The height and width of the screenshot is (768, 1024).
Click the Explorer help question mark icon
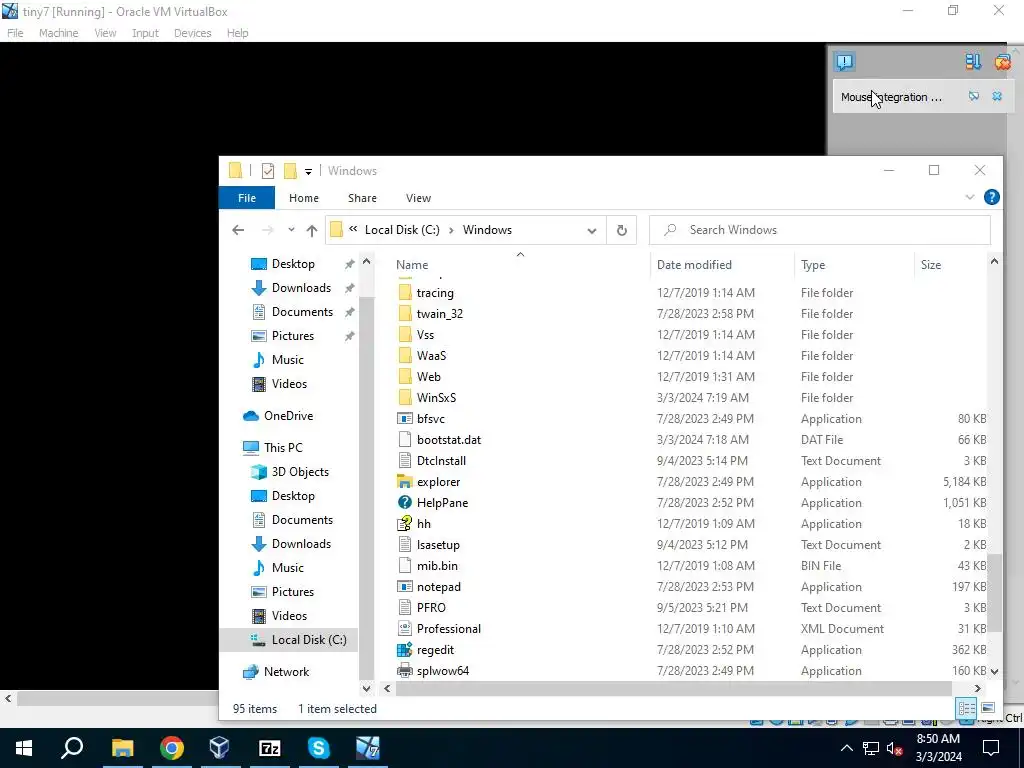pos(991,197)
